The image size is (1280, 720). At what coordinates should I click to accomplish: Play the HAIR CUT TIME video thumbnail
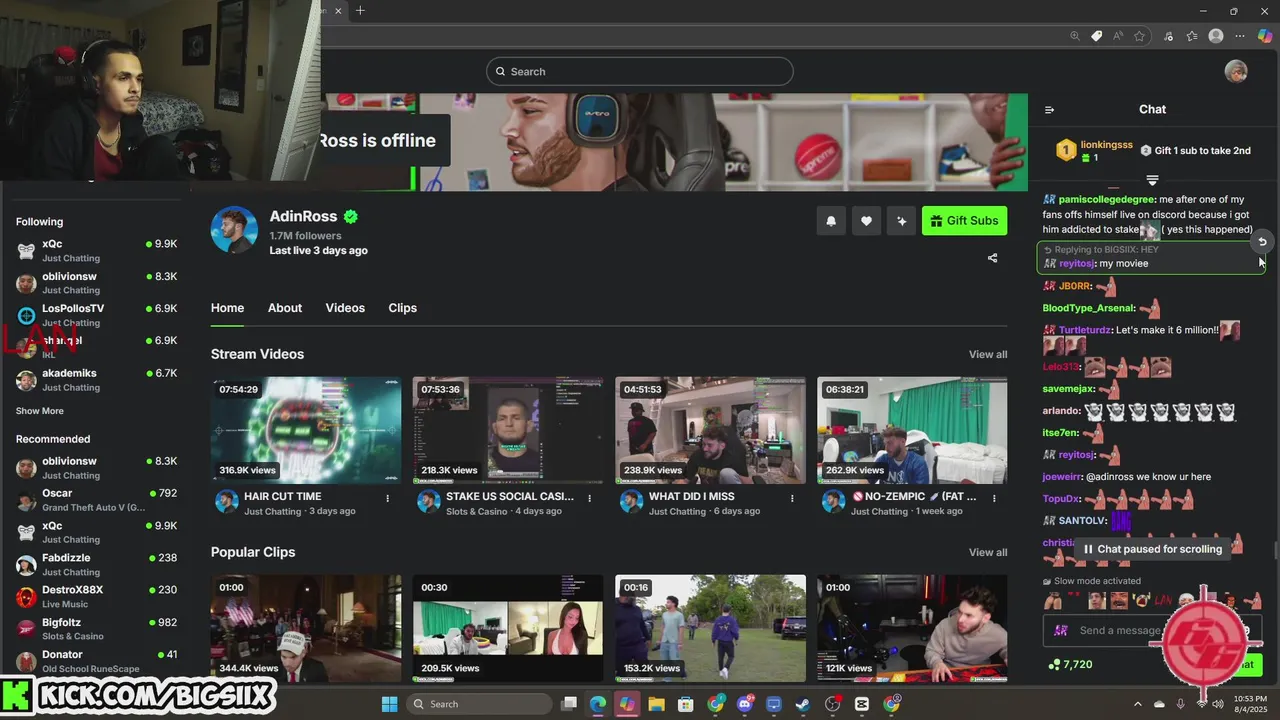[x=306, y=431]
